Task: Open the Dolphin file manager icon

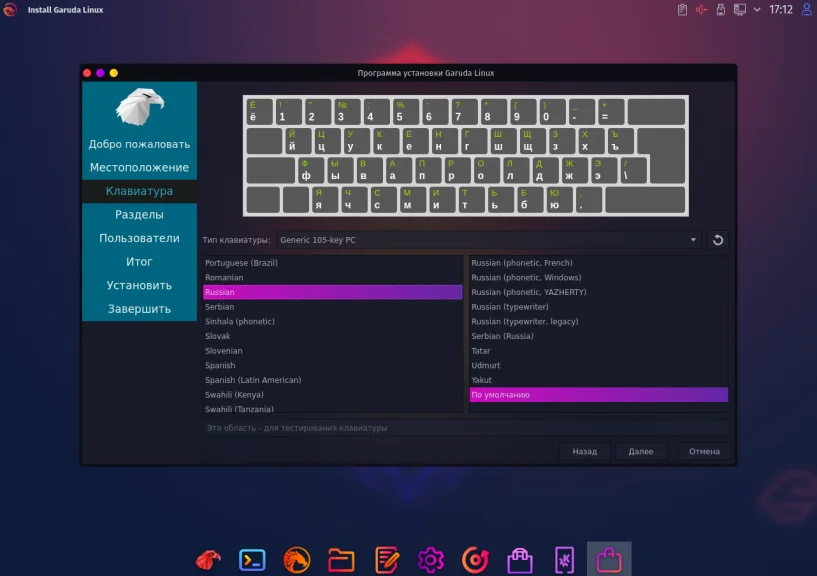Action: point(341,559)
